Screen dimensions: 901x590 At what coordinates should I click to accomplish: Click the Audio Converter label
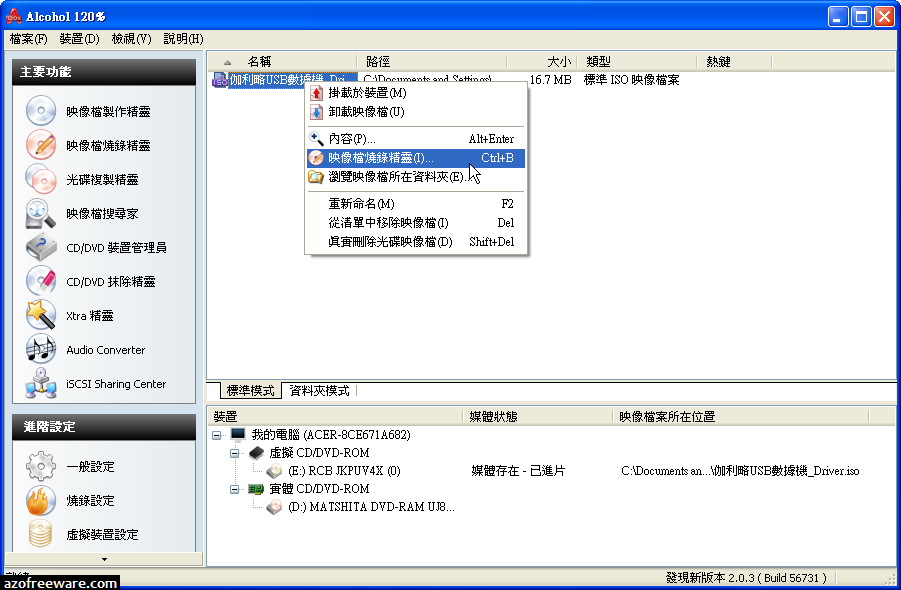click(106, 350)
